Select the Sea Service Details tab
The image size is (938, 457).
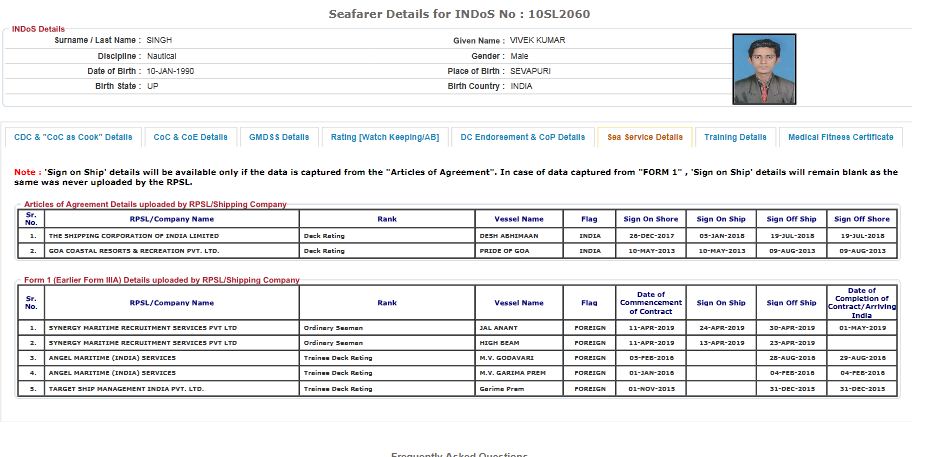645,137
